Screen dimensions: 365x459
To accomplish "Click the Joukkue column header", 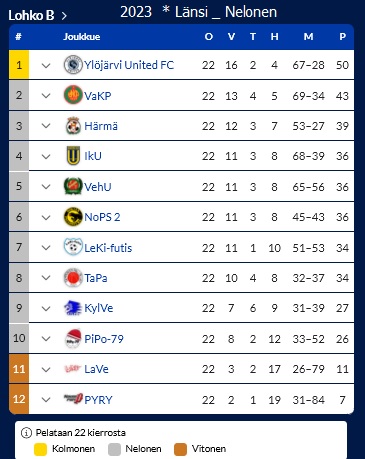I will pos(82,37).
